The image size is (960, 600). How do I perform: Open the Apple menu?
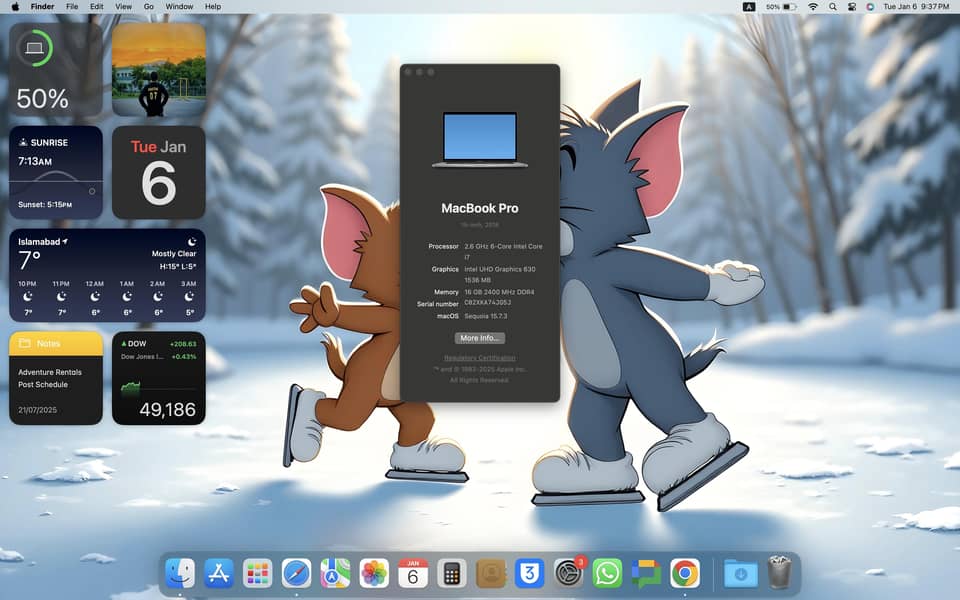tap(17, 7)
